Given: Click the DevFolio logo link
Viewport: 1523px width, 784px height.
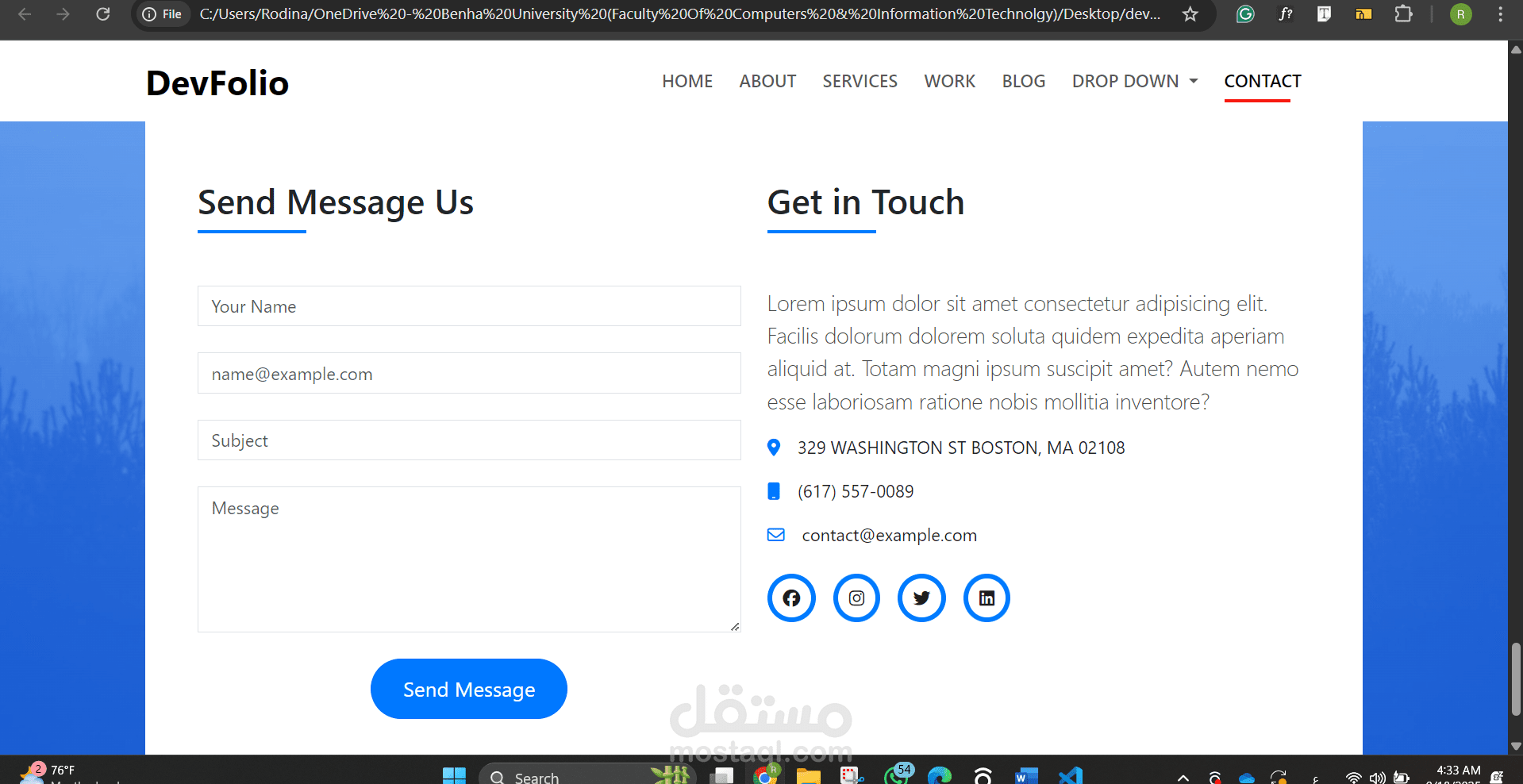Looking at the screenshot, I should [x=217, y=83].
